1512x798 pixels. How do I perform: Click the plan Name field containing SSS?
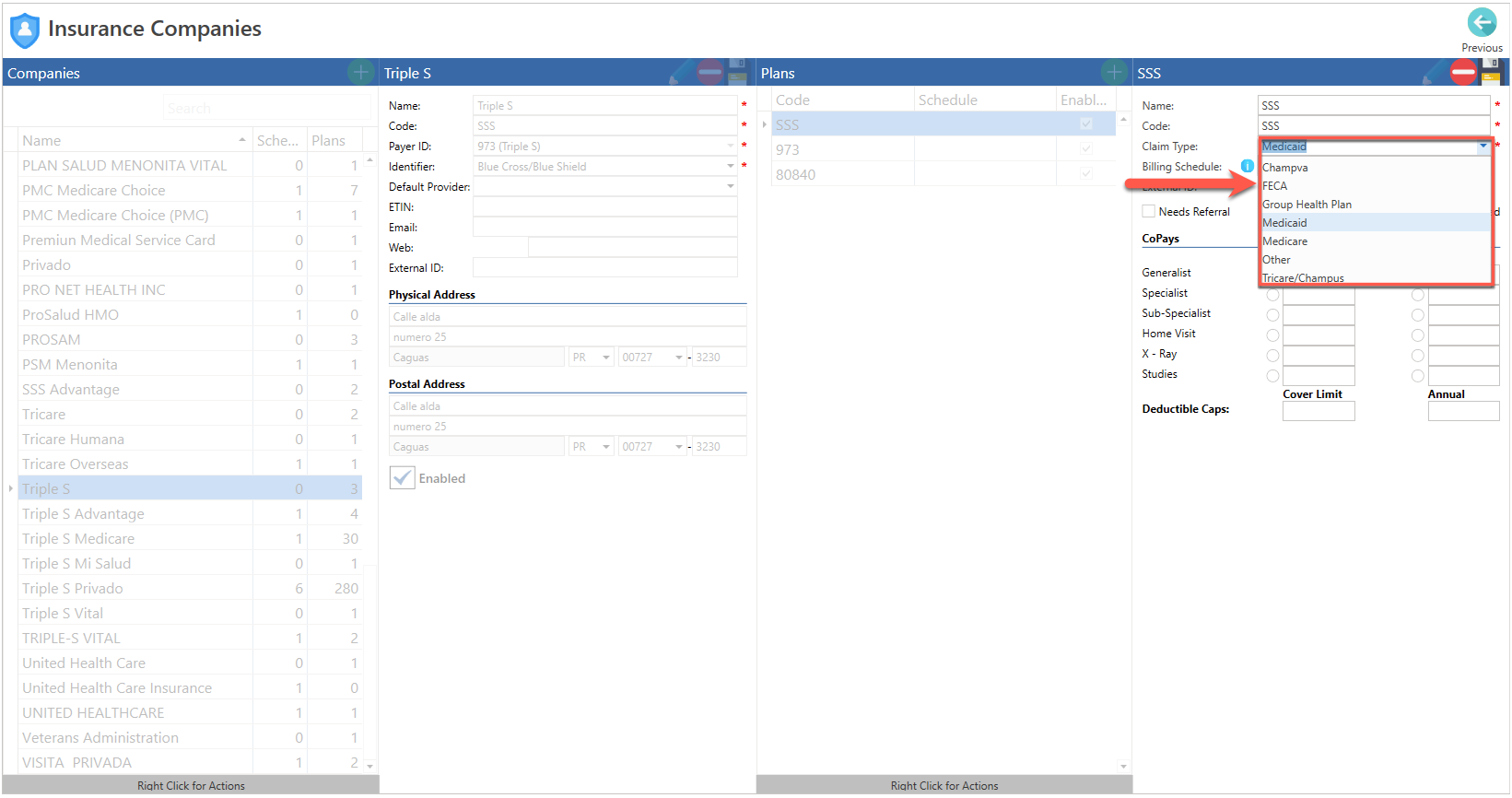point(1373,105)
